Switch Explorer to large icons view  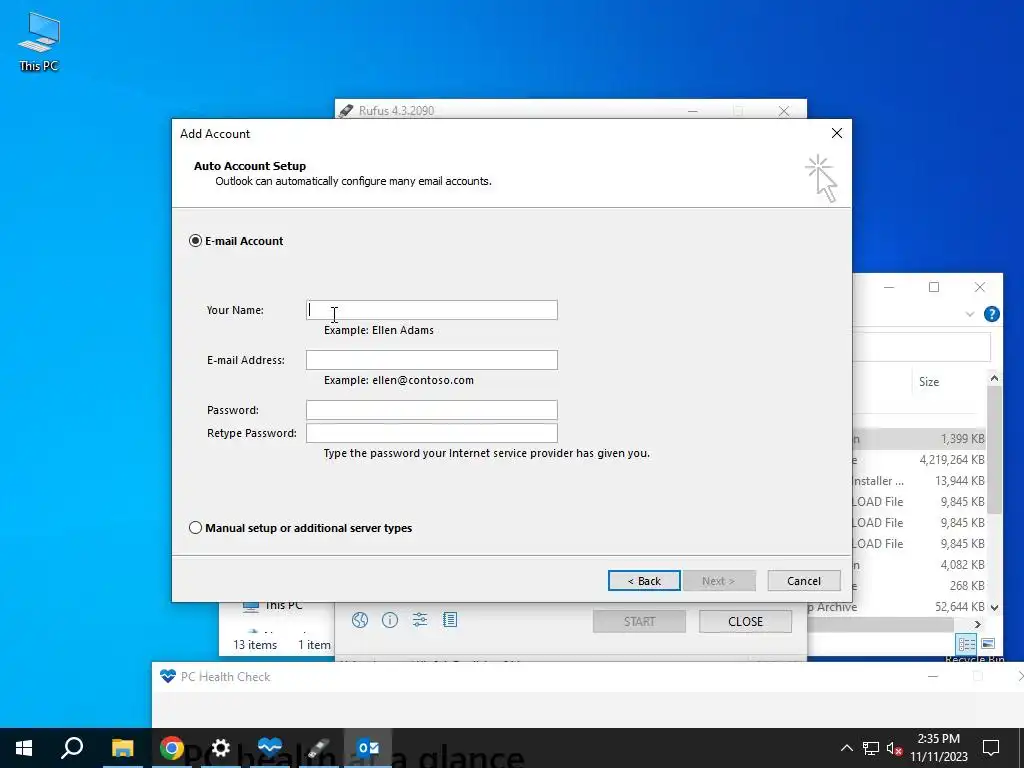(988, 644)
